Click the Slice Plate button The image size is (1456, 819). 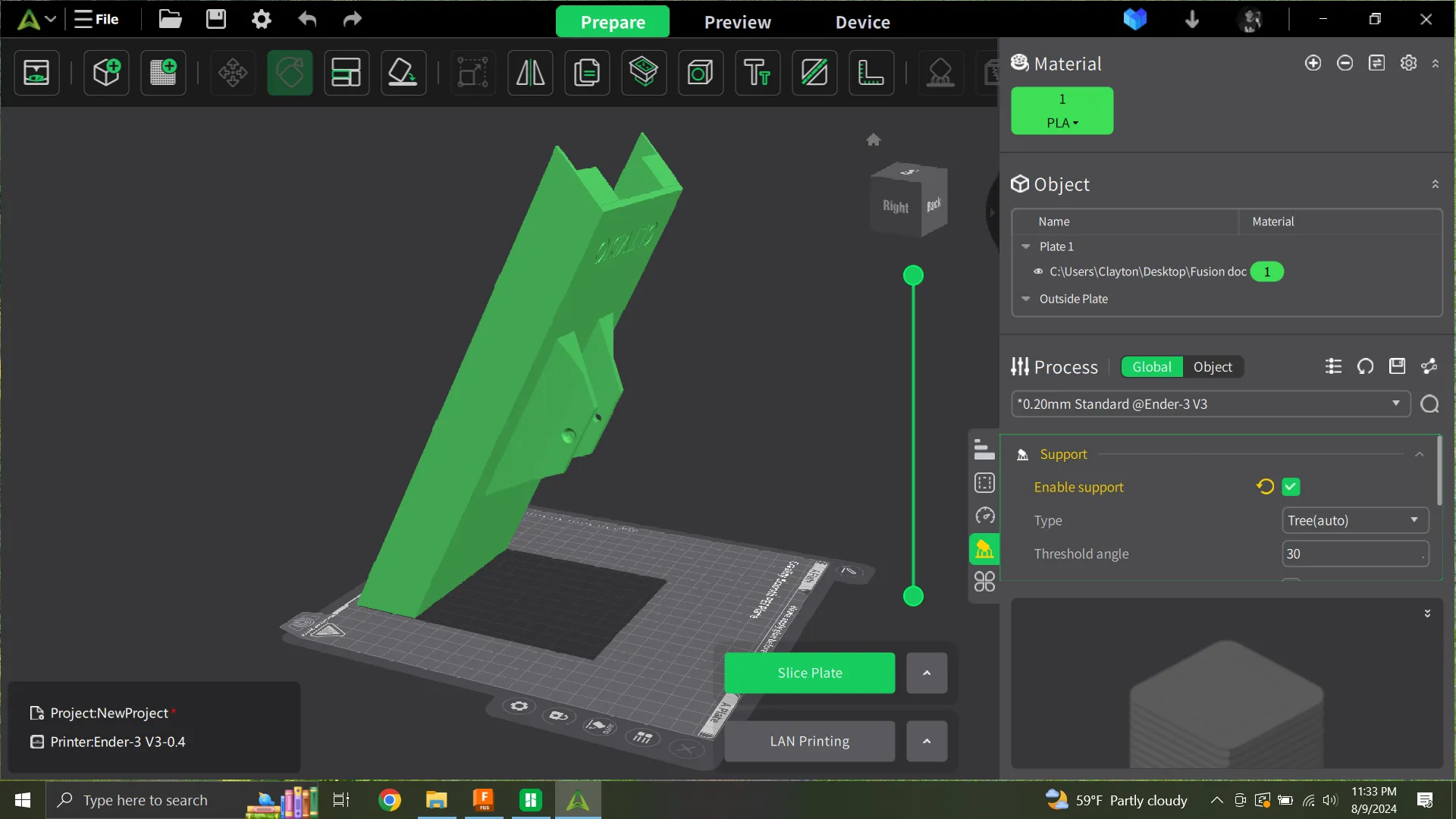click(x=809, y=673)
